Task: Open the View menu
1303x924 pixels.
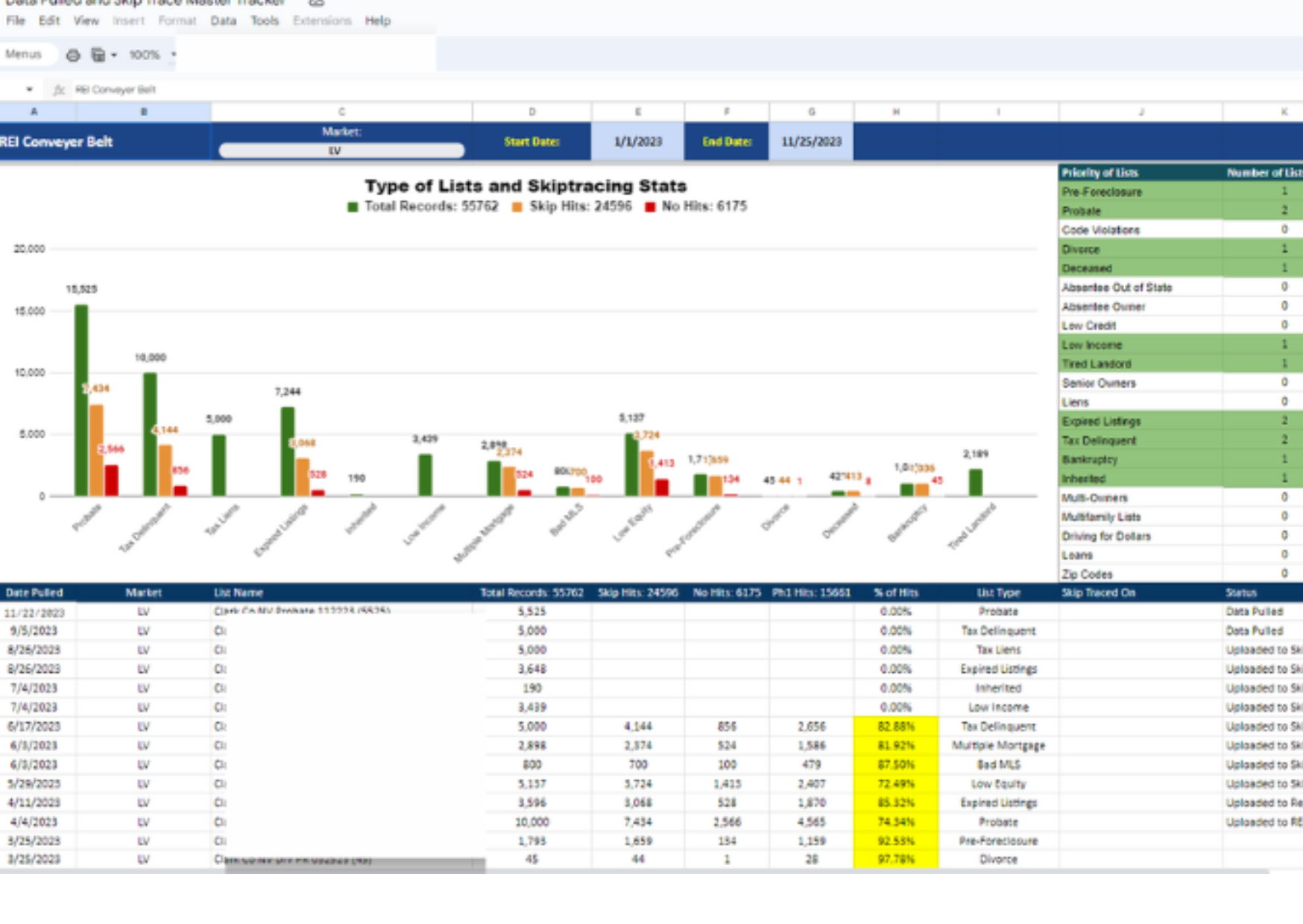Action: [x=86, y=21]
